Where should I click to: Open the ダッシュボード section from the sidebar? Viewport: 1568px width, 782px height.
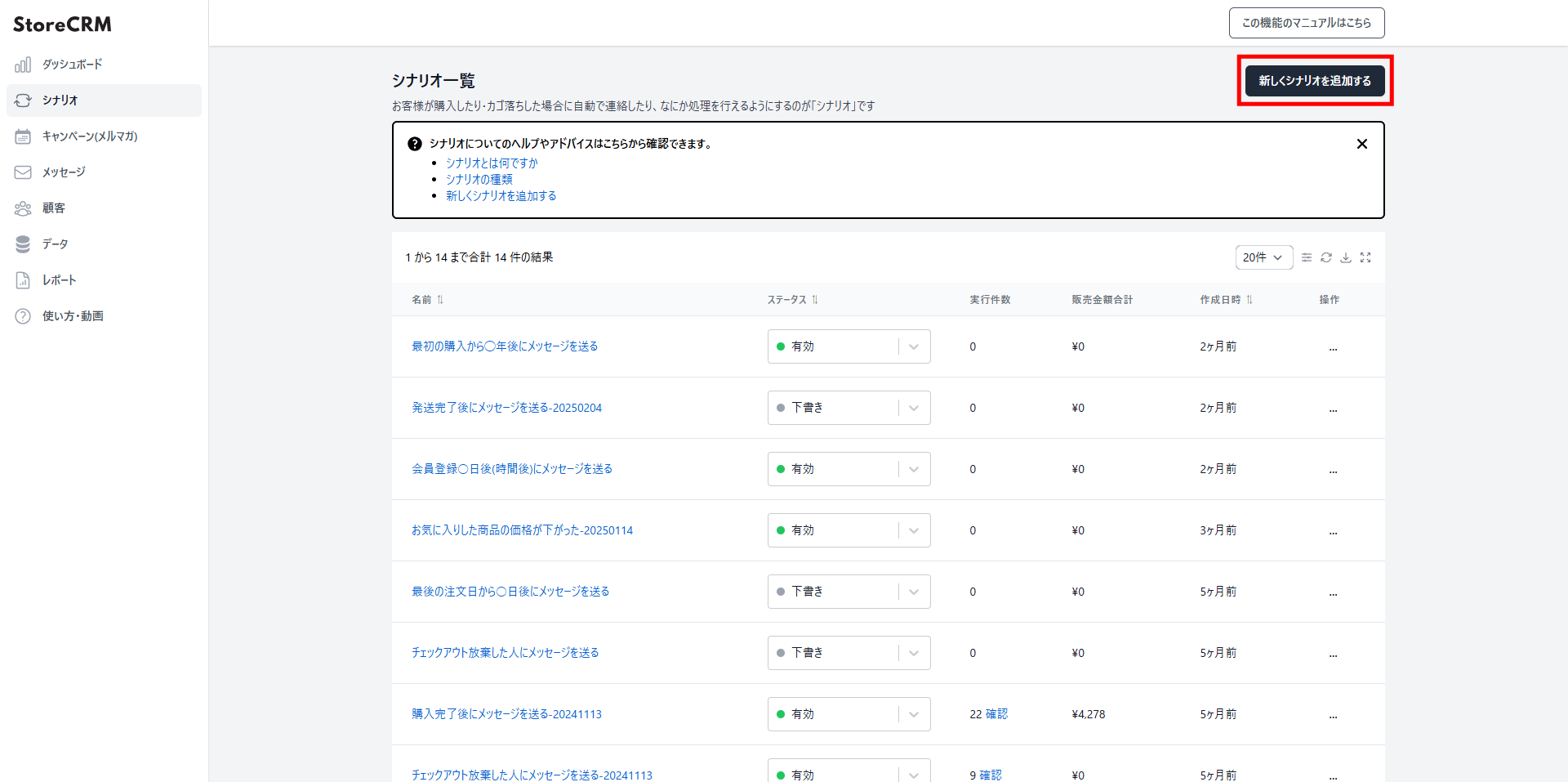click(72, 64)
